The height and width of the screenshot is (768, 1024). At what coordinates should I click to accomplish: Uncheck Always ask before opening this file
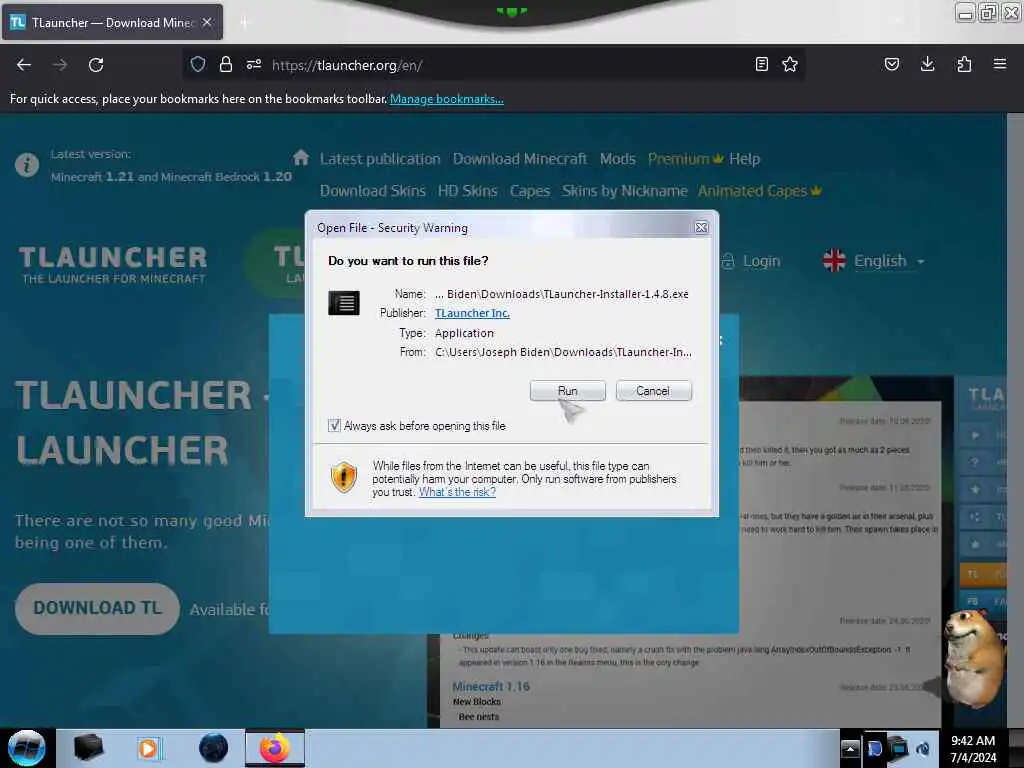[334, 426]
